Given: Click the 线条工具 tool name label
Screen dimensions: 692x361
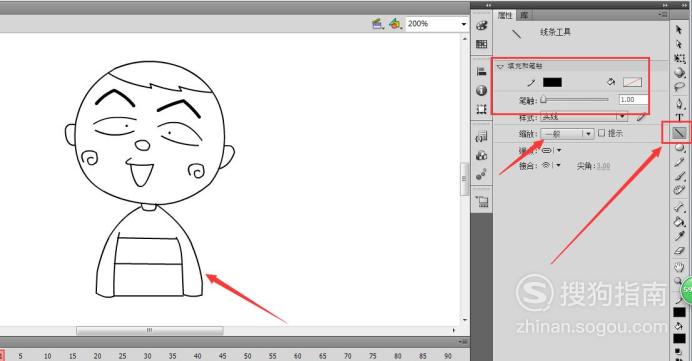Looking at the screenshot, I should pos(555,32).
